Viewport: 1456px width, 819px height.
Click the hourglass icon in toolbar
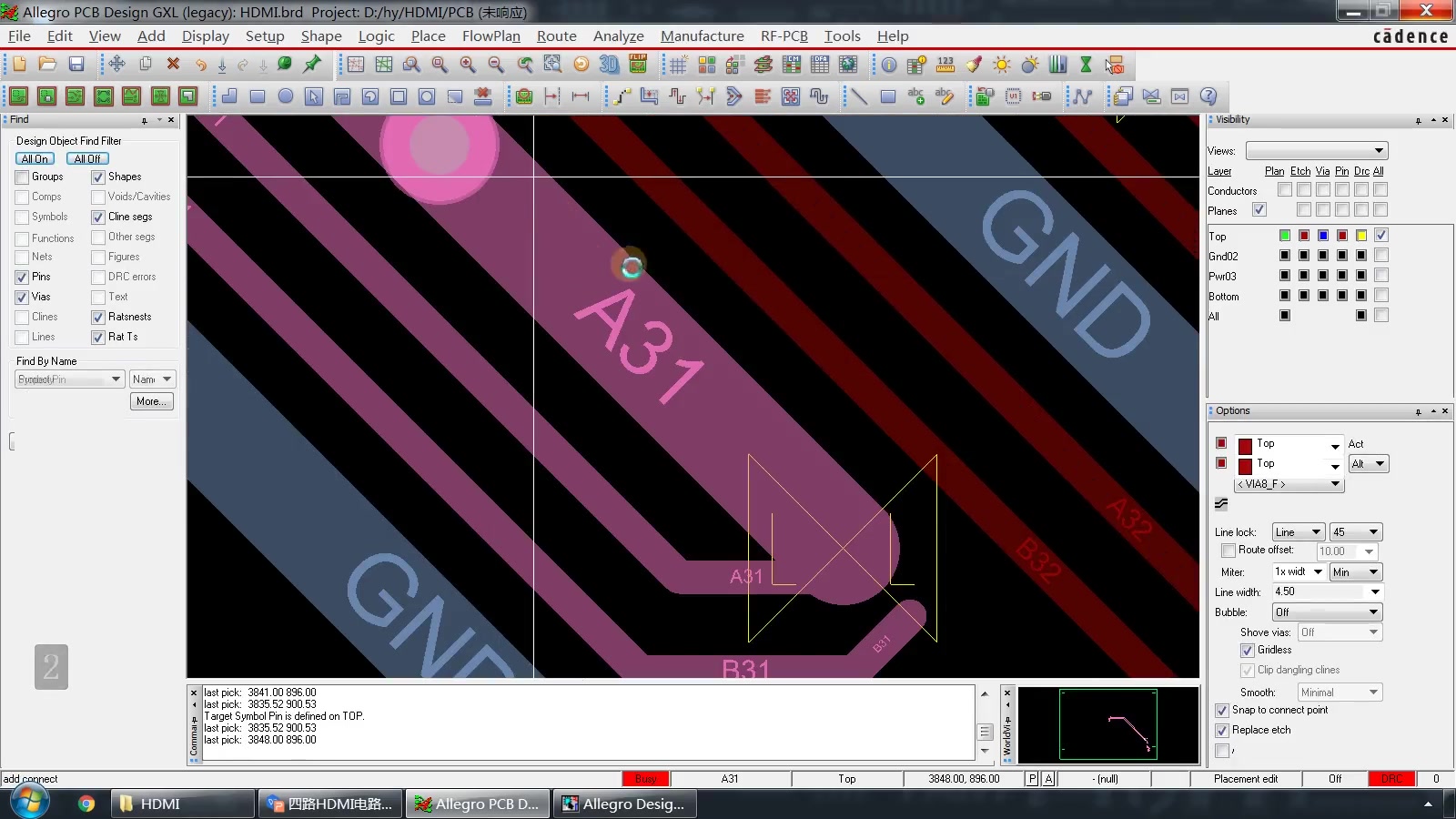[x=1086, y=65]
